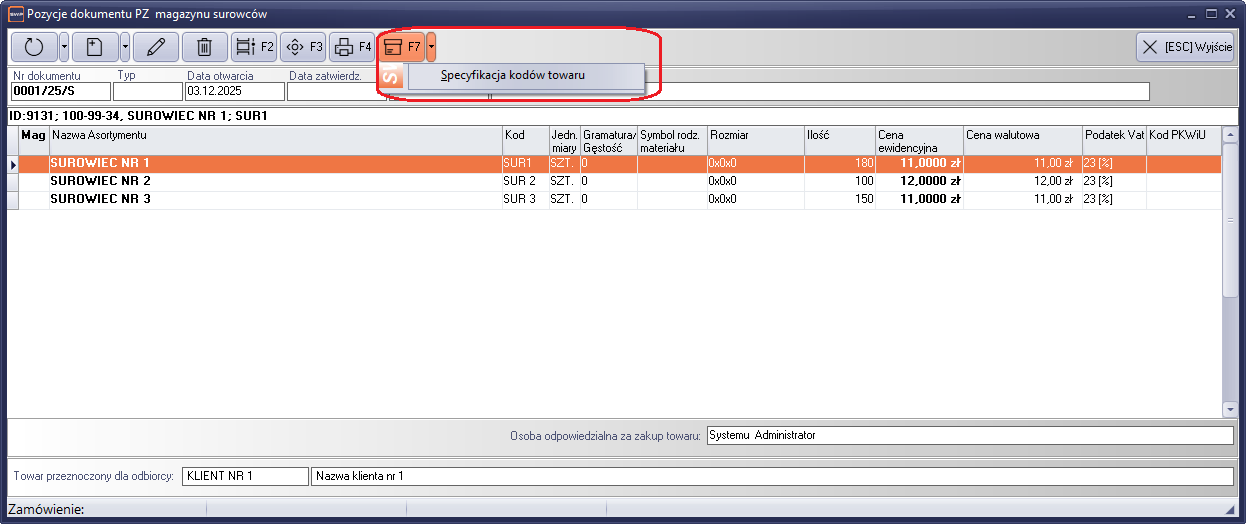Expand the refresh button dropdown arrow
This screenshot has width=1246, height=524.
(x=64, y=47)
